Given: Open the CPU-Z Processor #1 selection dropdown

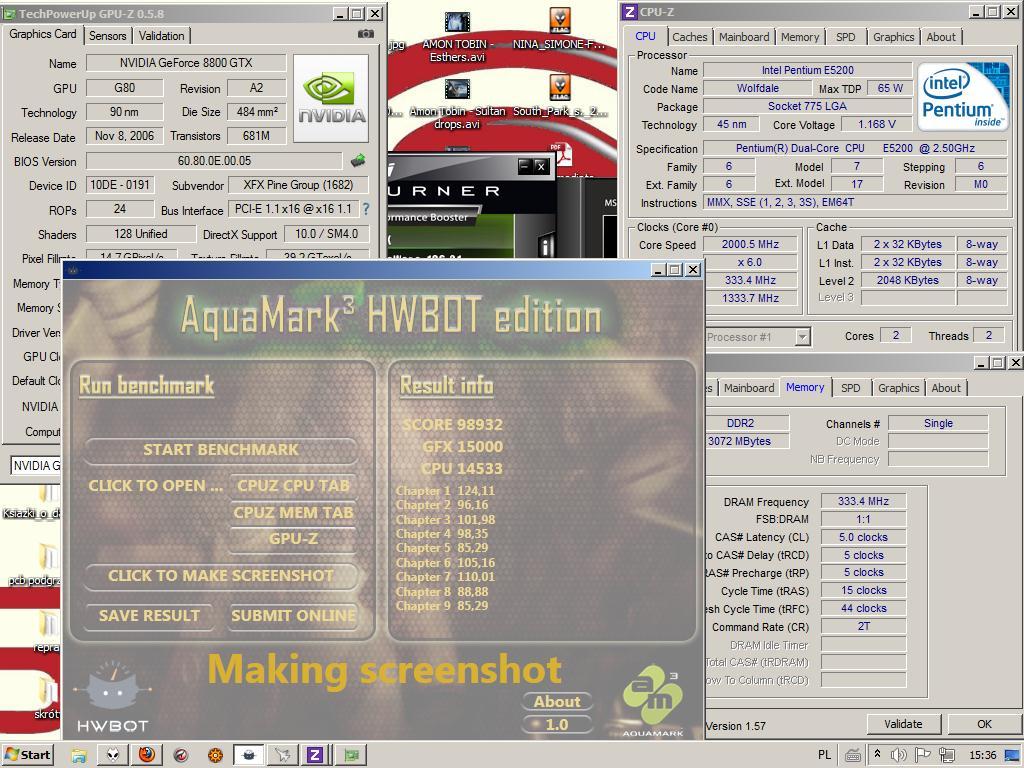Looking at the screenshot, I should pyautogui.click(x=803, y=337).
